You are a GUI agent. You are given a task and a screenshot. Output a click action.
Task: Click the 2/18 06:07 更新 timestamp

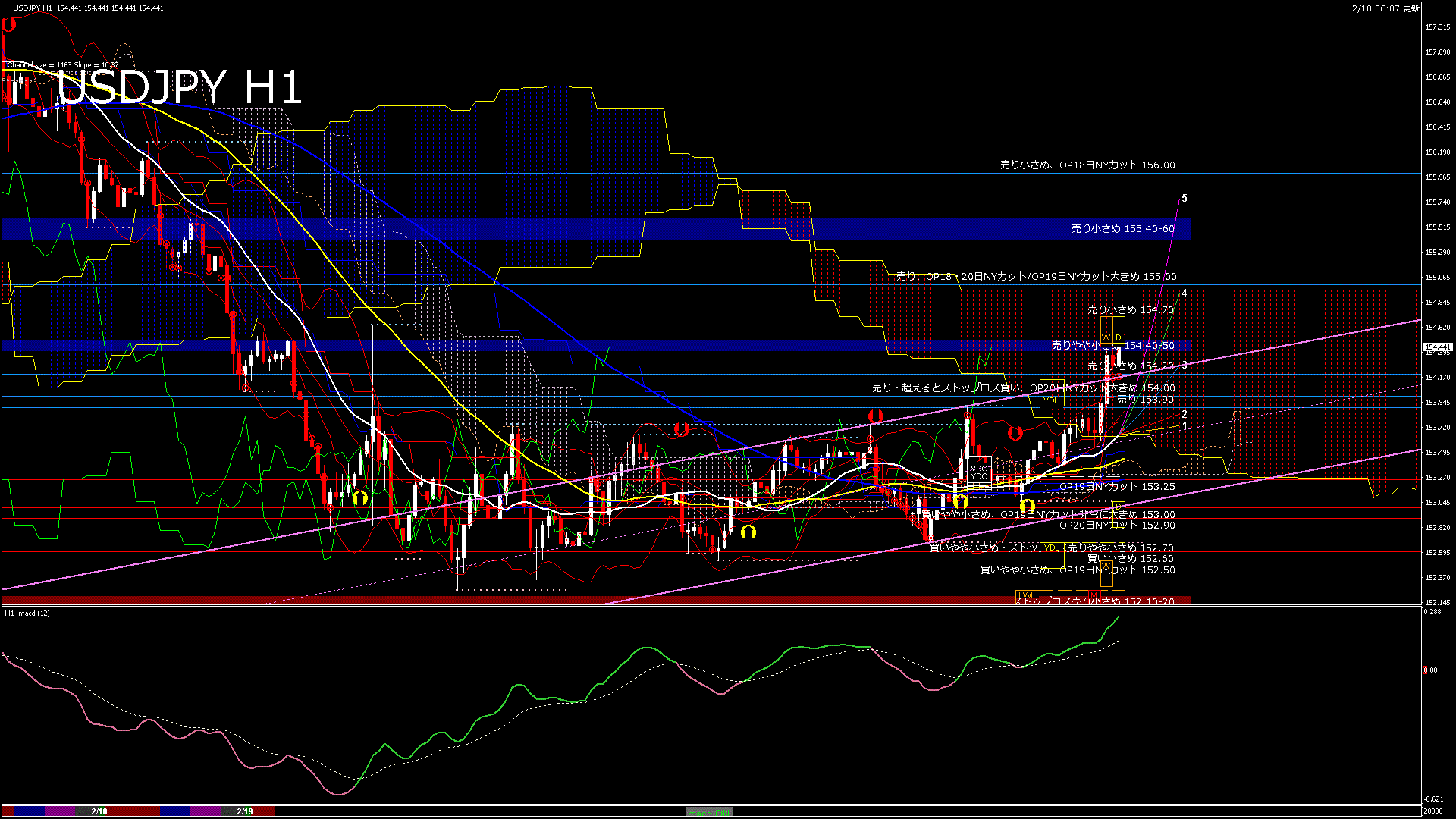1385,8
